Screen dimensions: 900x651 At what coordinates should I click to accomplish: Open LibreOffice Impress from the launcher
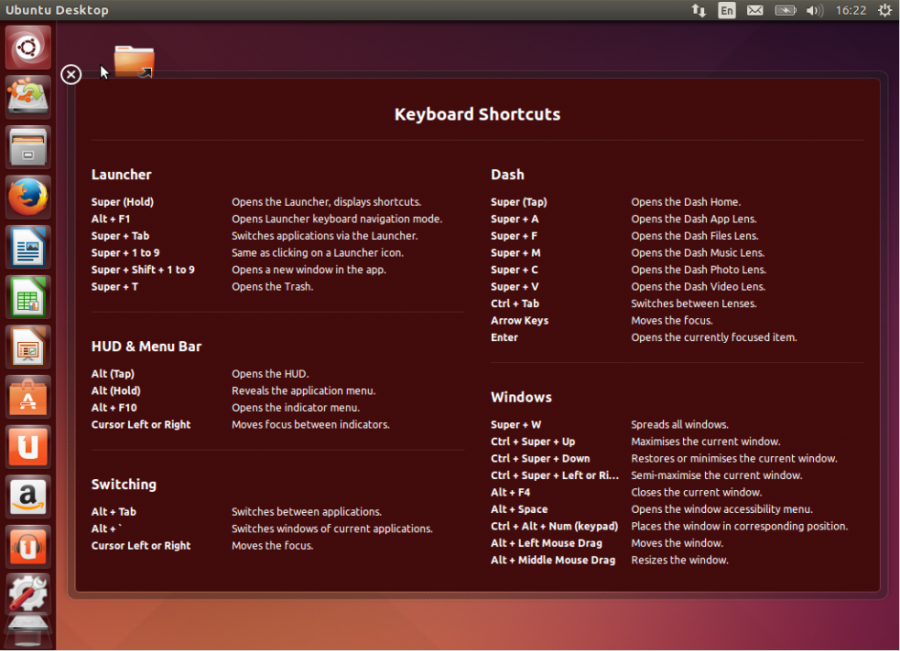coord(27,347)
